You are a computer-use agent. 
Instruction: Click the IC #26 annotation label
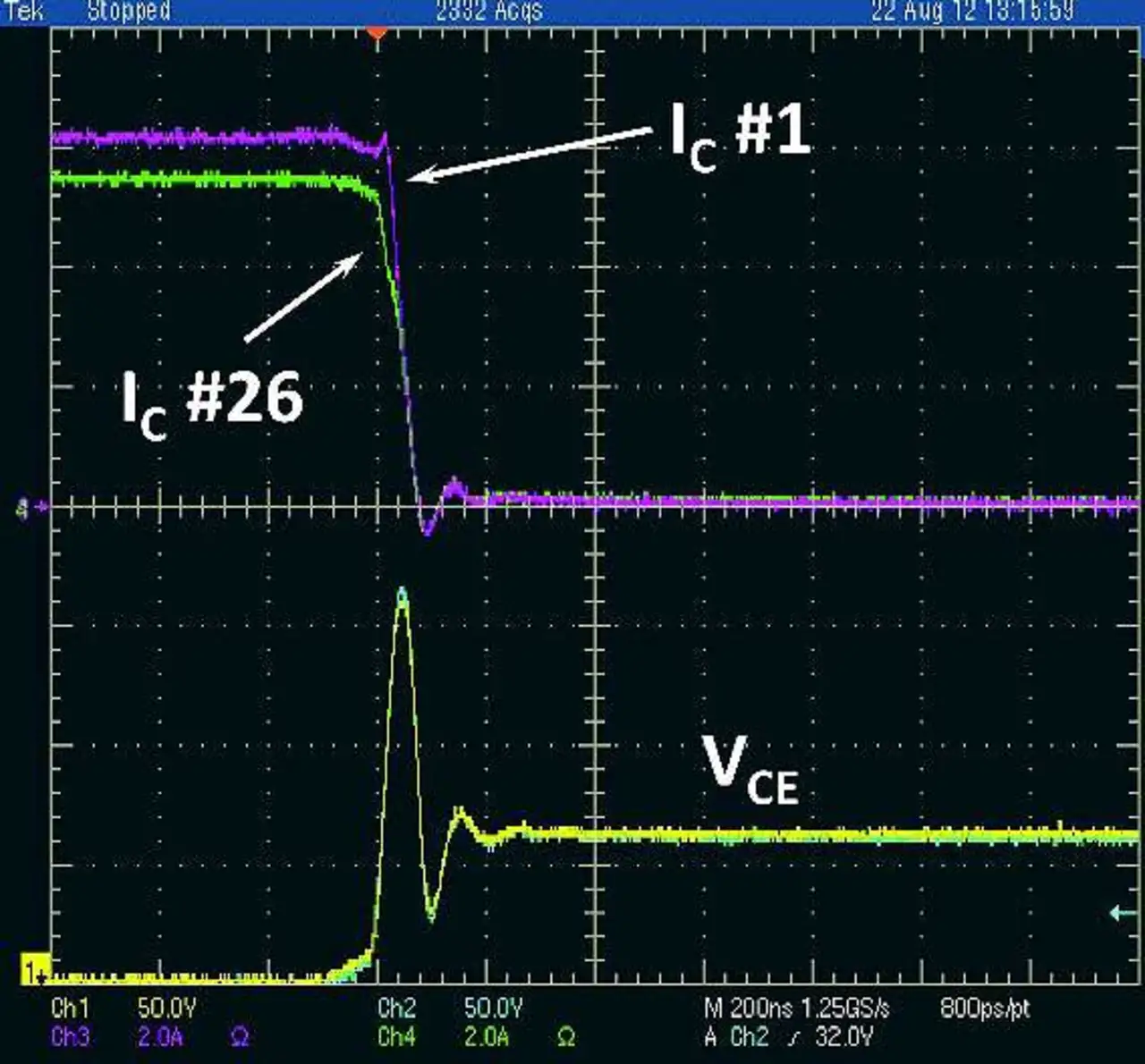tap(213, 402)
